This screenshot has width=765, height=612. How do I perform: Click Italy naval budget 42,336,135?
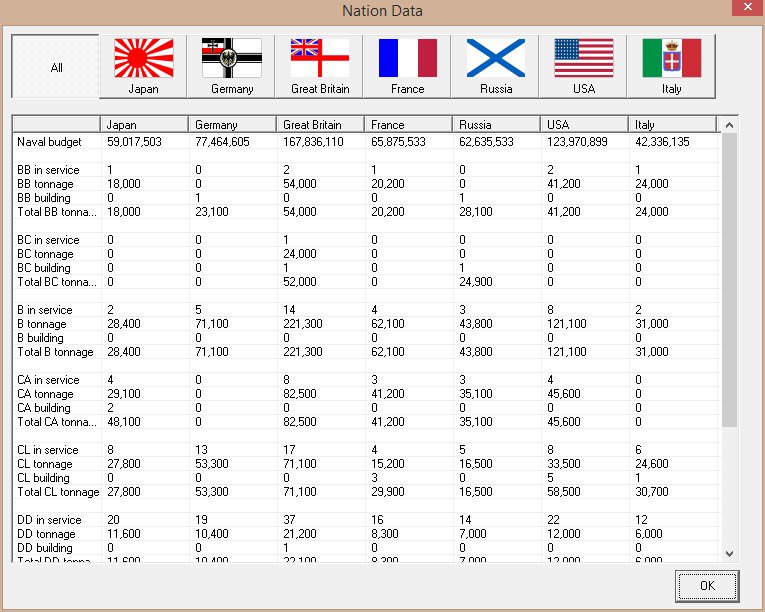point(662,142)
